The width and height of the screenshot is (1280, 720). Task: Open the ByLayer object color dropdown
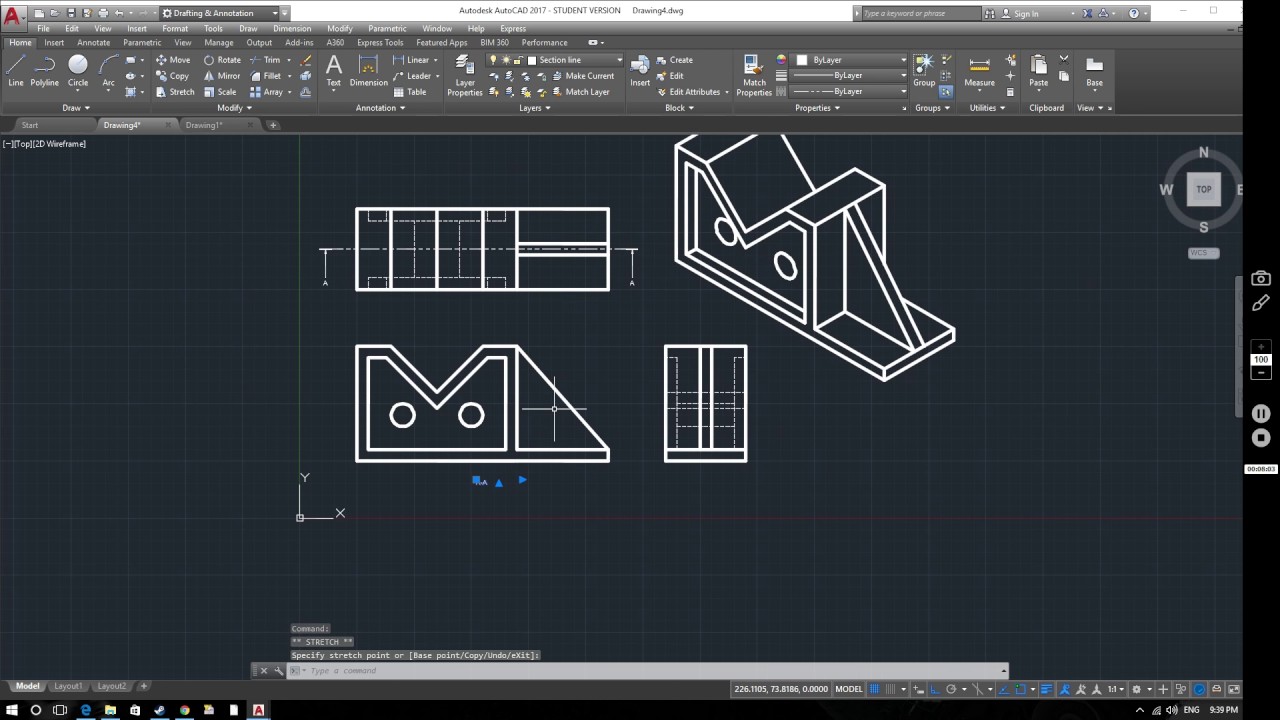tap(850, 60)
